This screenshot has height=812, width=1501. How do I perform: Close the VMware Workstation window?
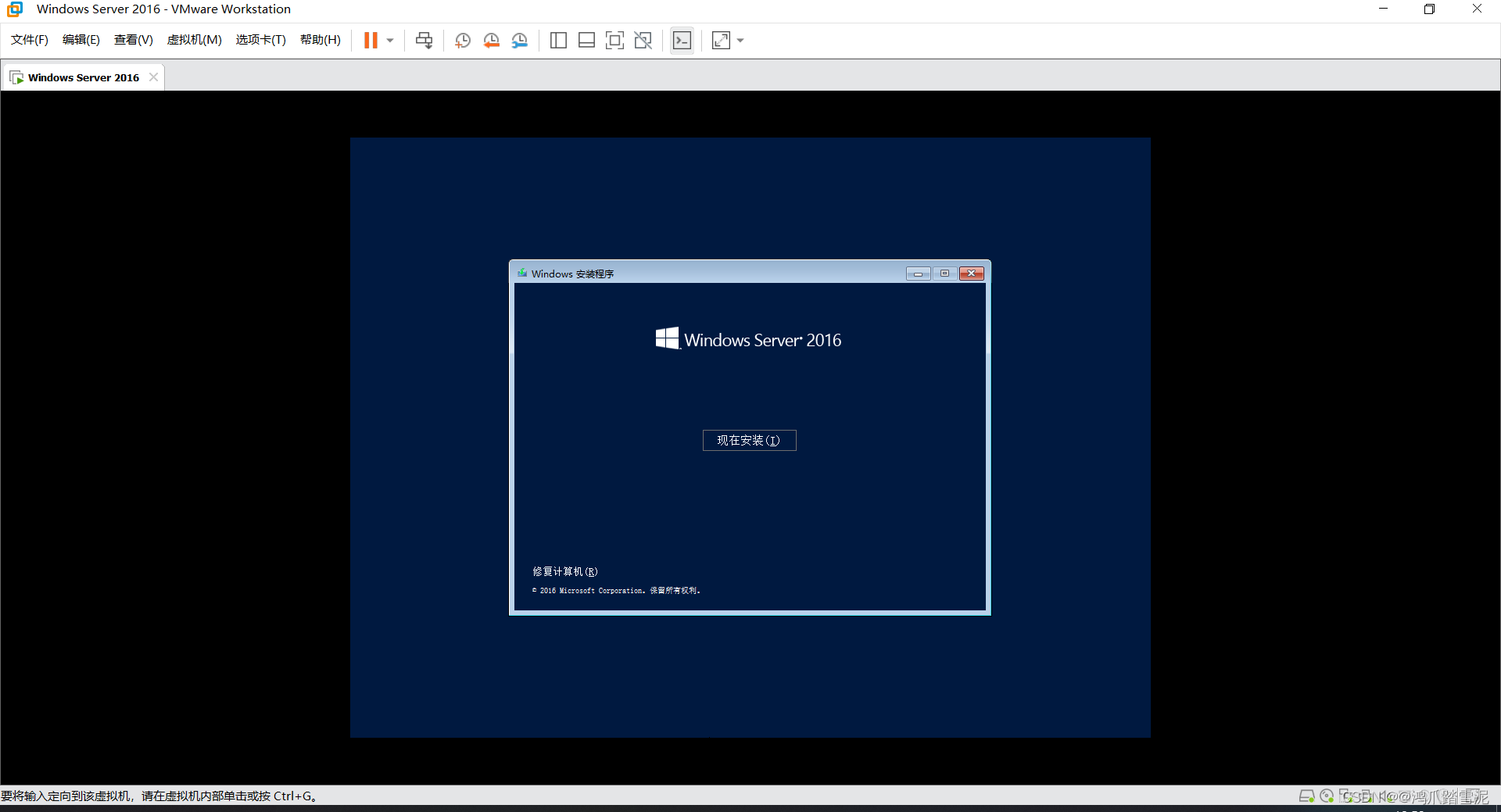coord(1477,9)
